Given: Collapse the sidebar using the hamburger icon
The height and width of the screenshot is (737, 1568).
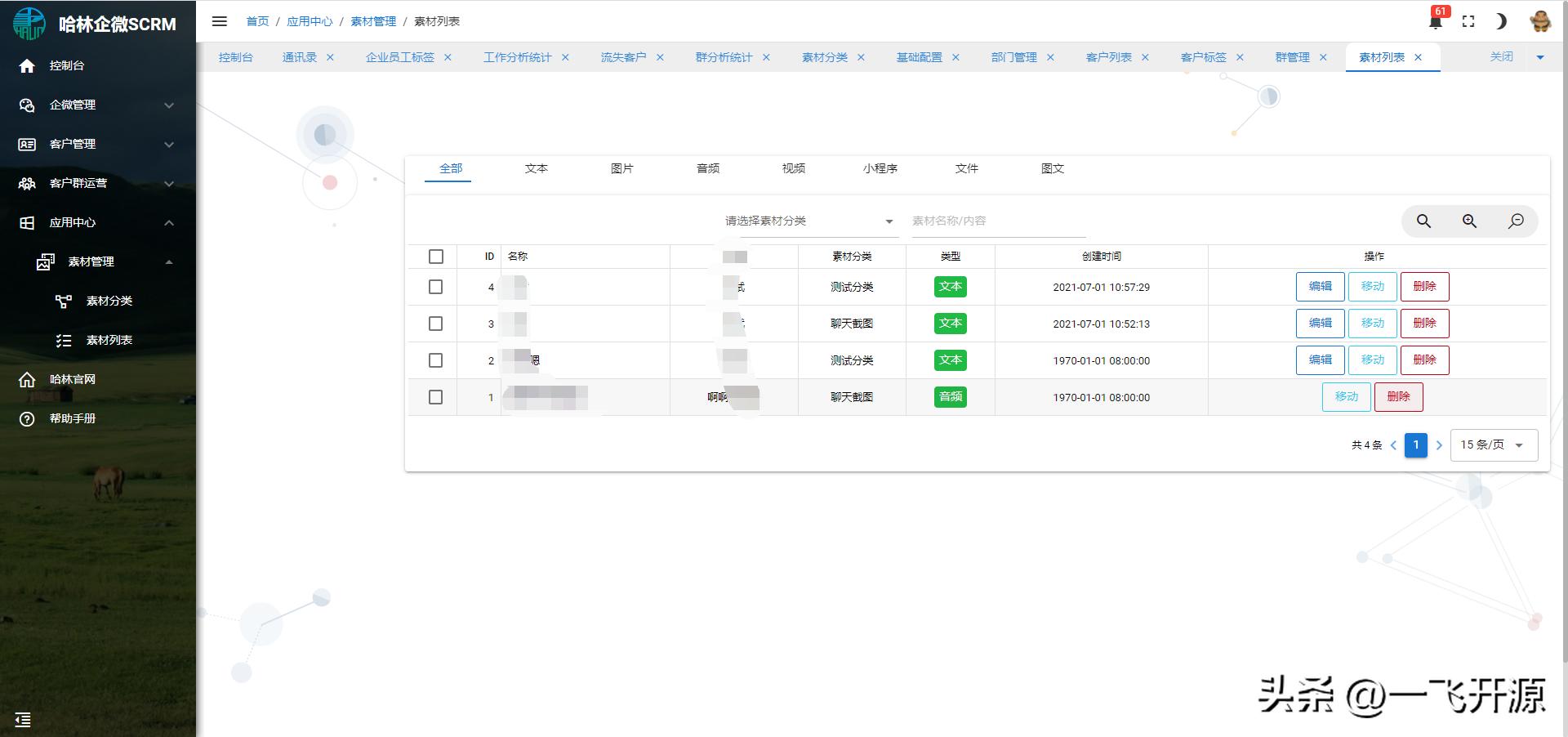Looking at the screenshot, I should point(219,22).
